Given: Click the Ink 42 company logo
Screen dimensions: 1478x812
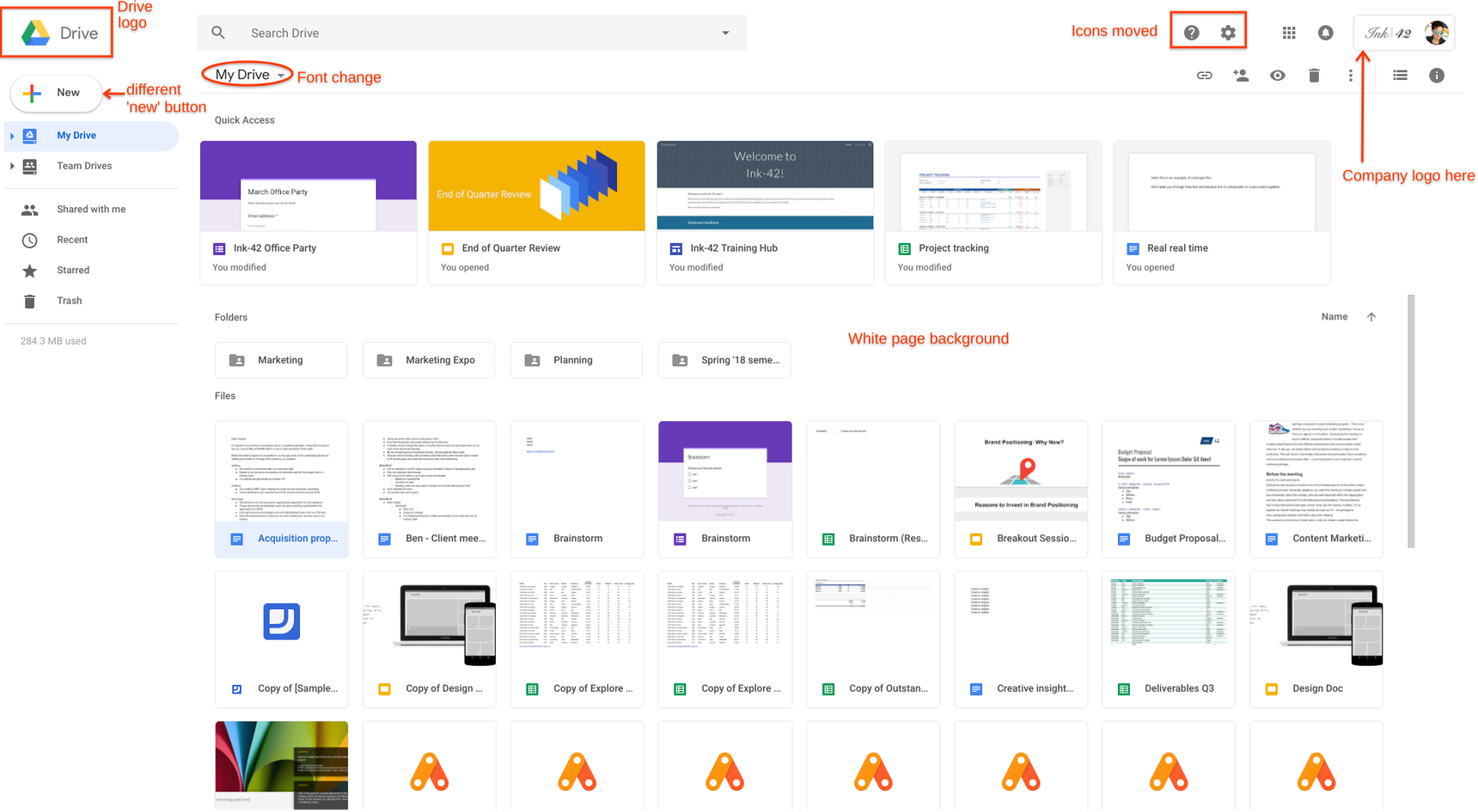Looking at the screenshot, I should tap(1389, 33).
